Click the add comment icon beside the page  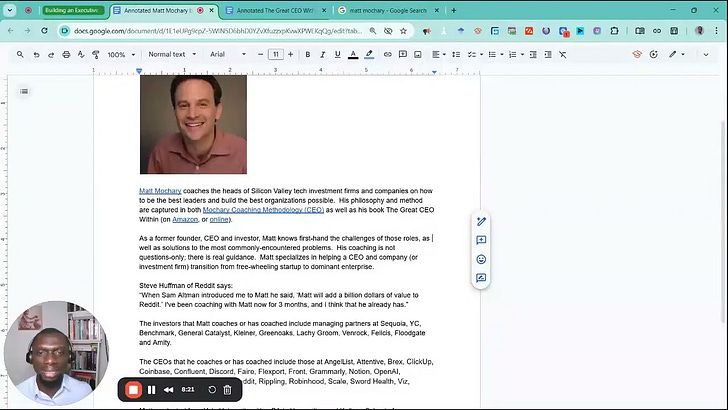[481, 240]
